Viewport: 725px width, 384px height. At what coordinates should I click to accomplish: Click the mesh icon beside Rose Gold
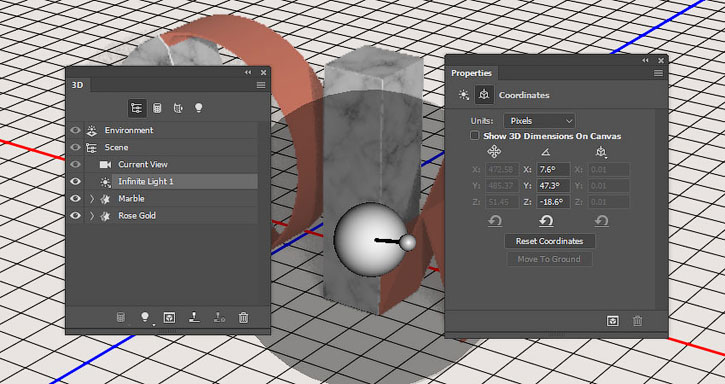pyautogui.click(x=105, y=216)
